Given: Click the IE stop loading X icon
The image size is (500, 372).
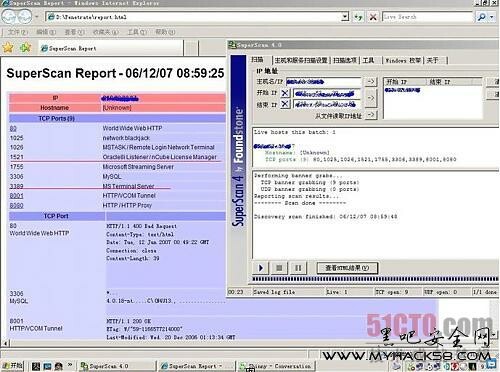Looking at the screenshot, I should (x=373, y=17).
